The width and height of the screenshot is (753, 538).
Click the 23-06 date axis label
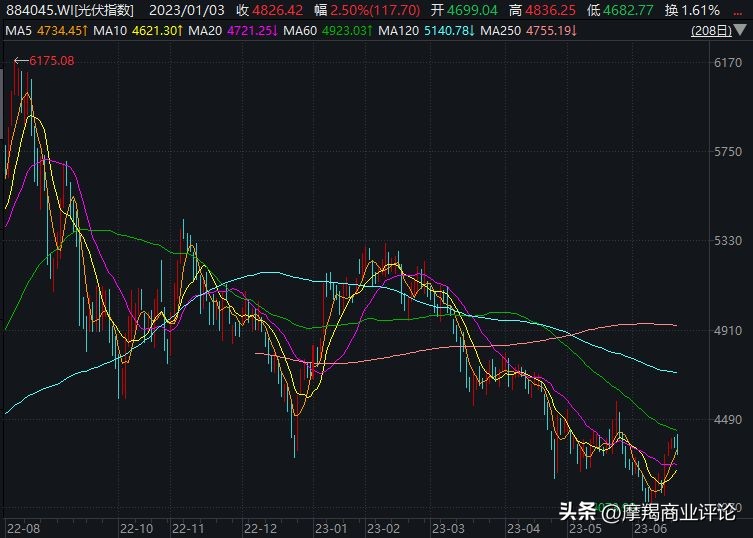(x=651, y=529)
